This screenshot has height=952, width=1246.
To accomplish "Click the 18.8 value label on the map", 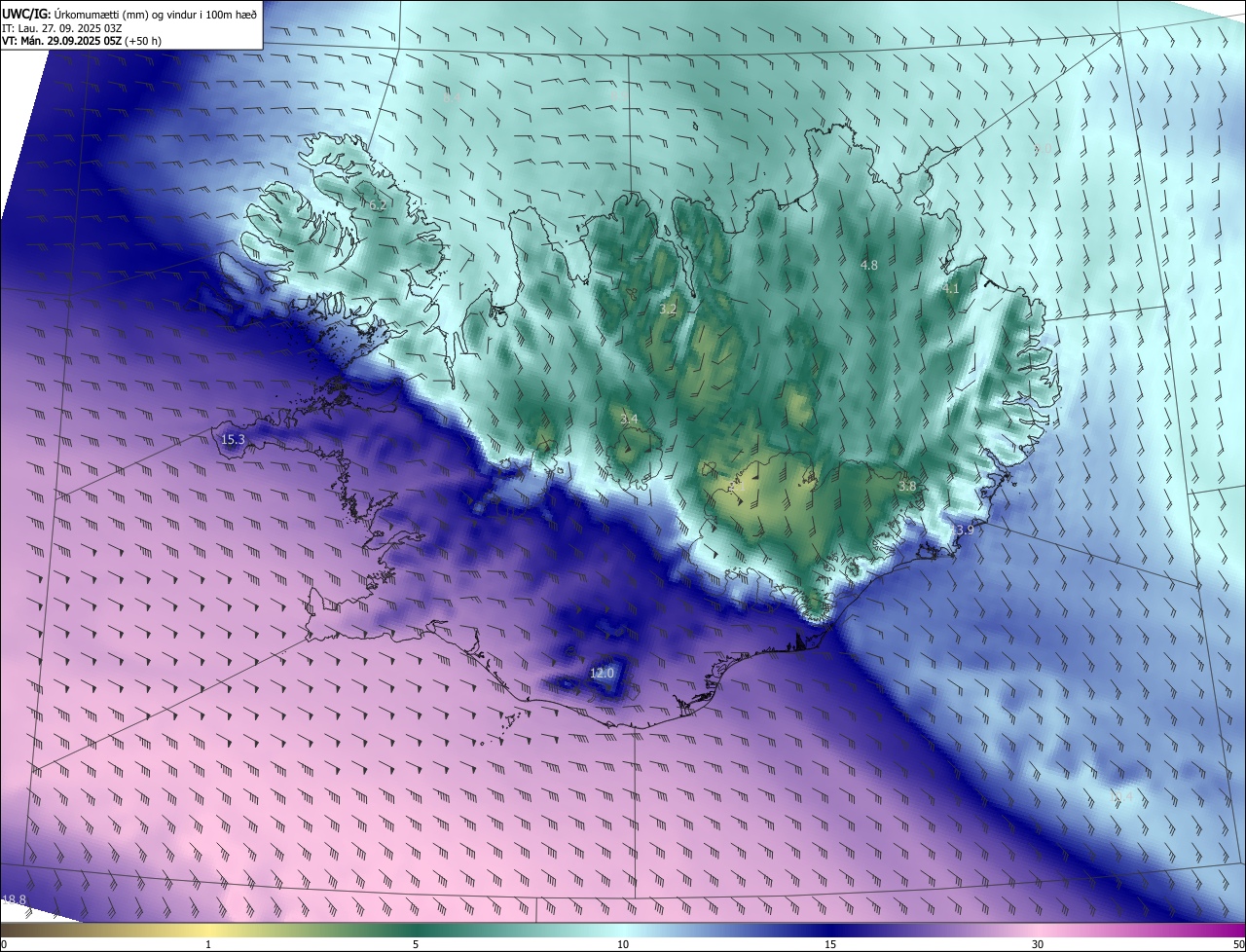I will [x=14, y=899].
